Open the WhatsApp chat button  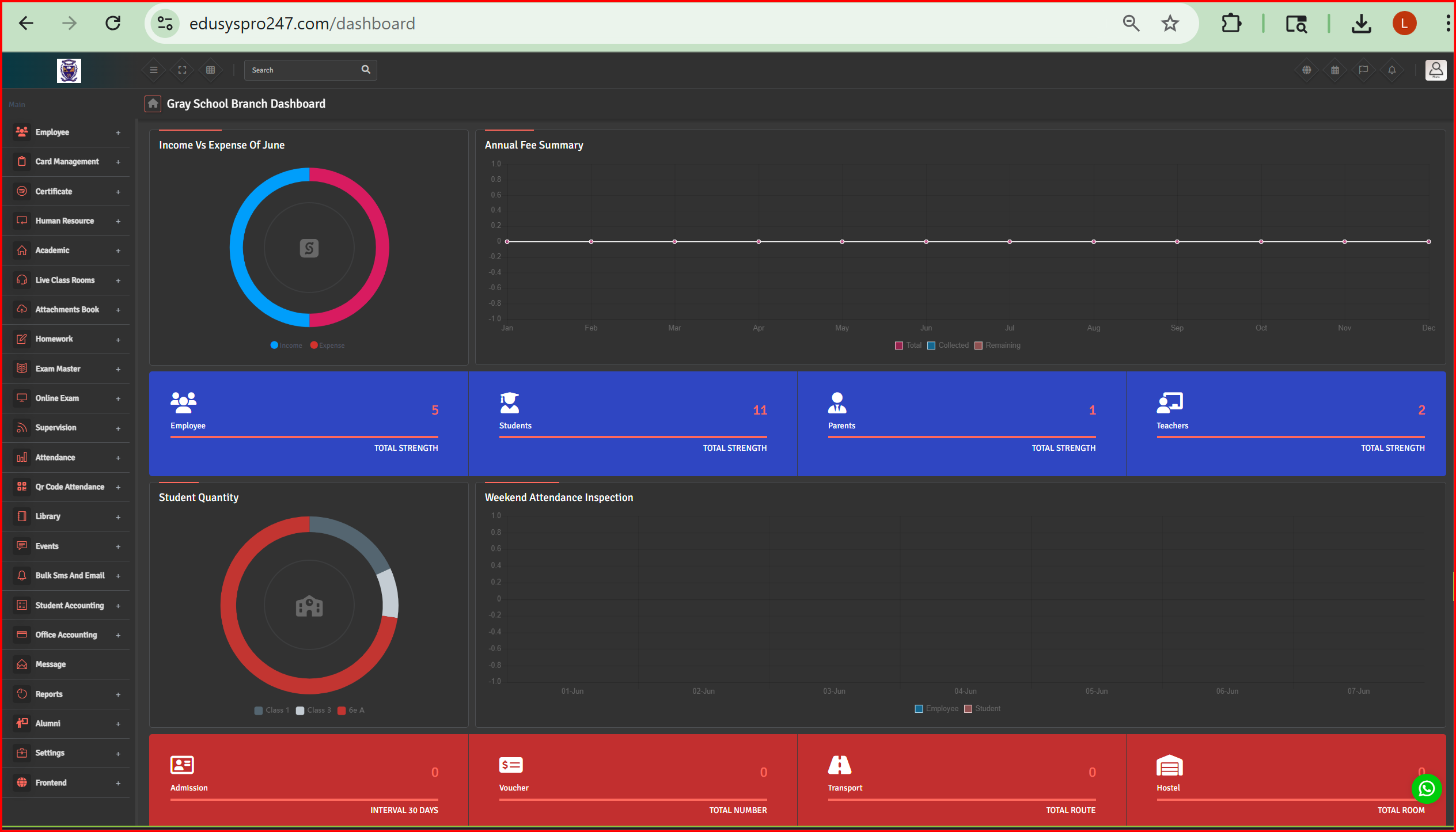(x=1427, y=788)
